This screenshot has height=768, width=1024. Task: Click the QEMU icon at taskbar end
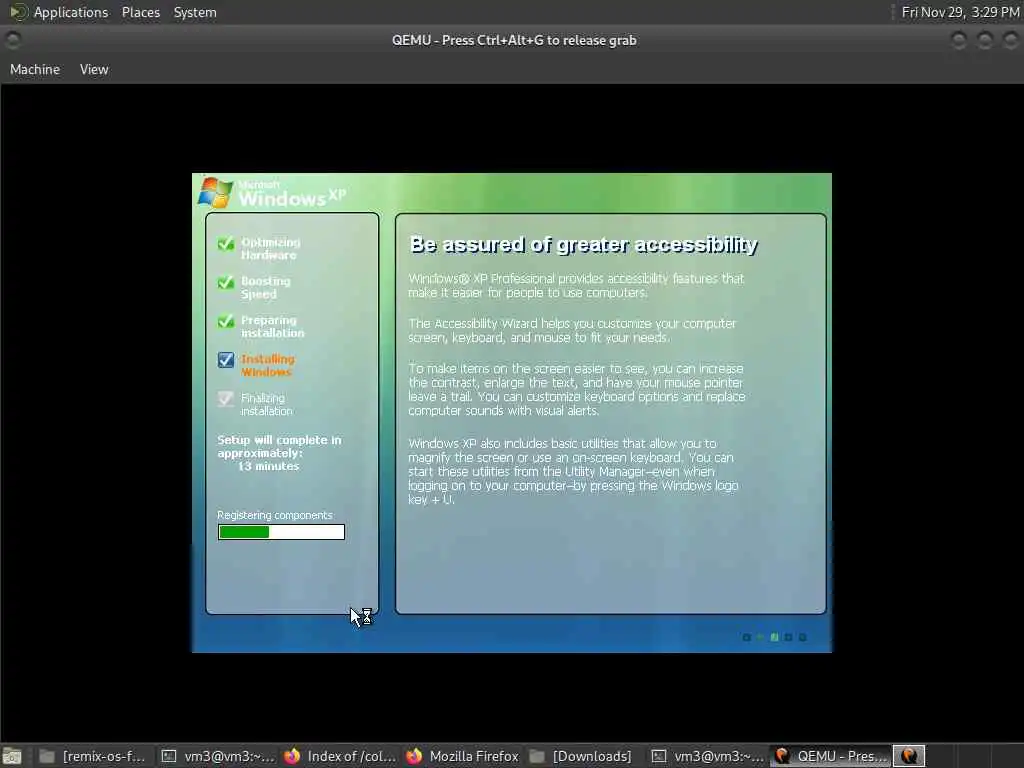coord(908,756)
